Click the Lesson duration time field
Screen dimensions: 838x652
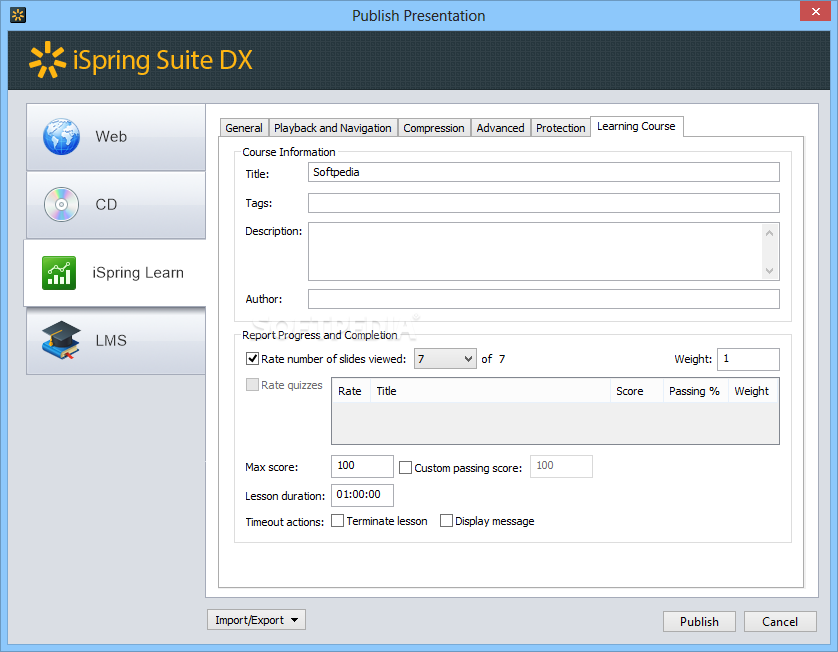[362, 495]
